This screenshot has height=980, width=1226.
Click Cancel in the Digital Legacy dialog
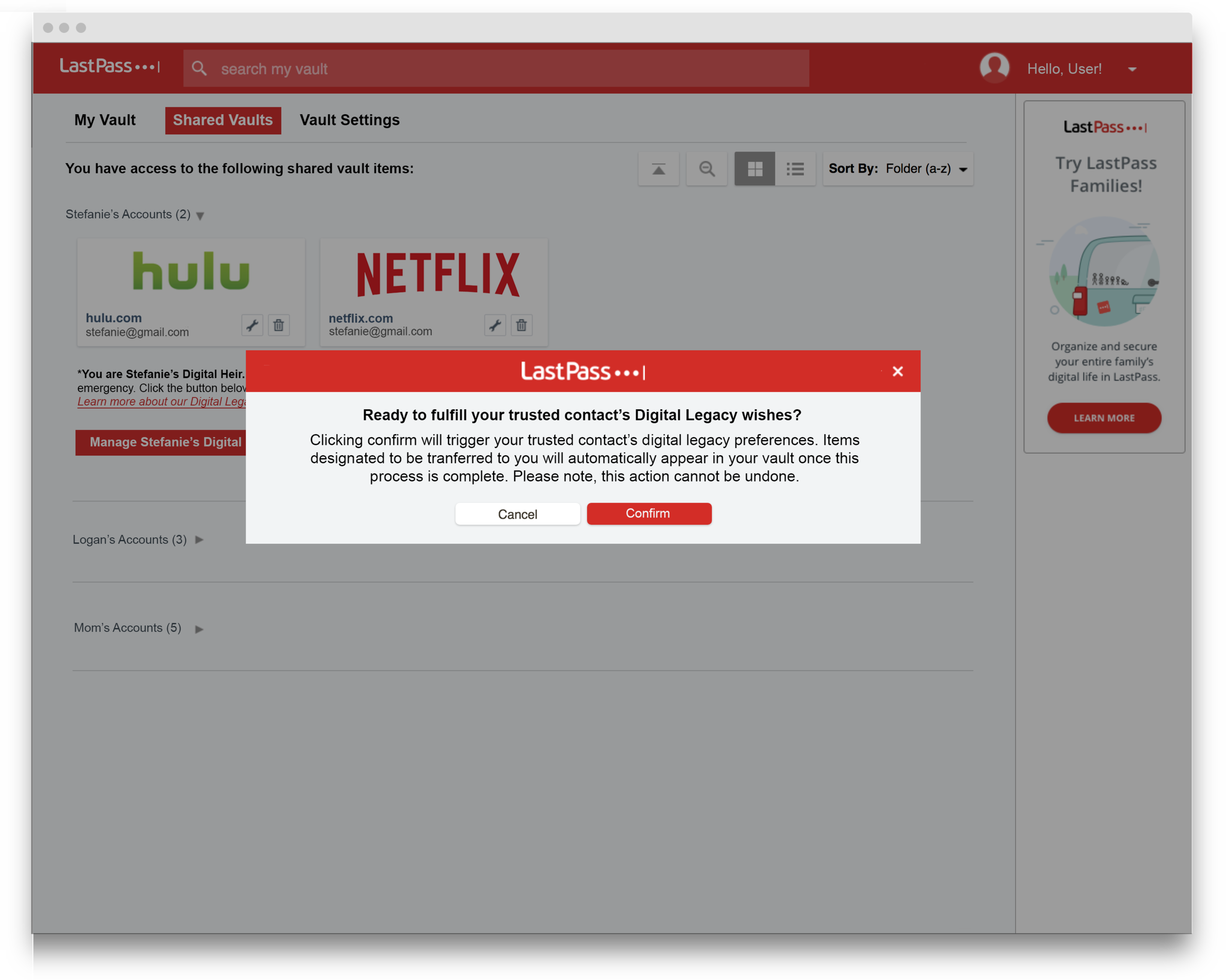click(517, 514)
